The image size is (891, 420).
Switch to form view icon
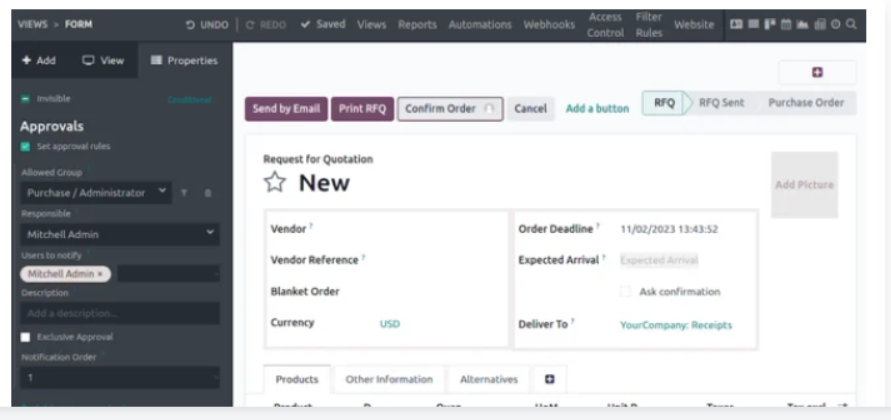coord(736,24)
